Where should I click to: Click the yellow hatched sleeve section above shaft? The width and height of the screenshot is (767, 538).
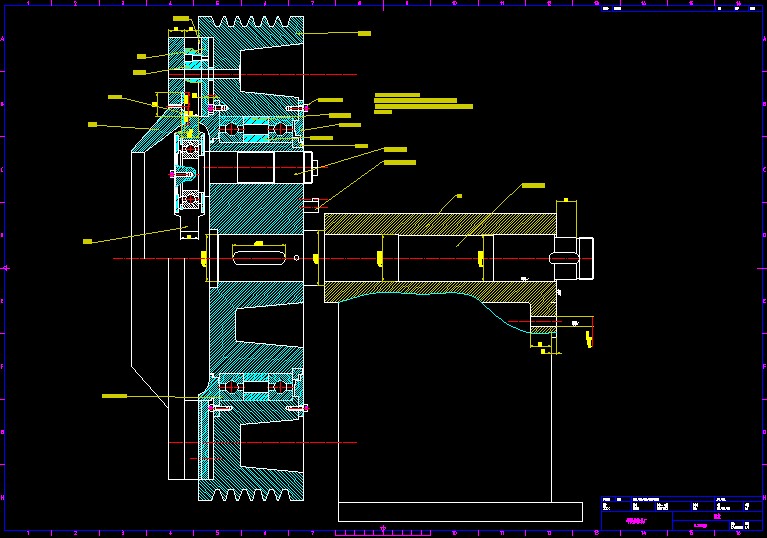tap(440, 224)
